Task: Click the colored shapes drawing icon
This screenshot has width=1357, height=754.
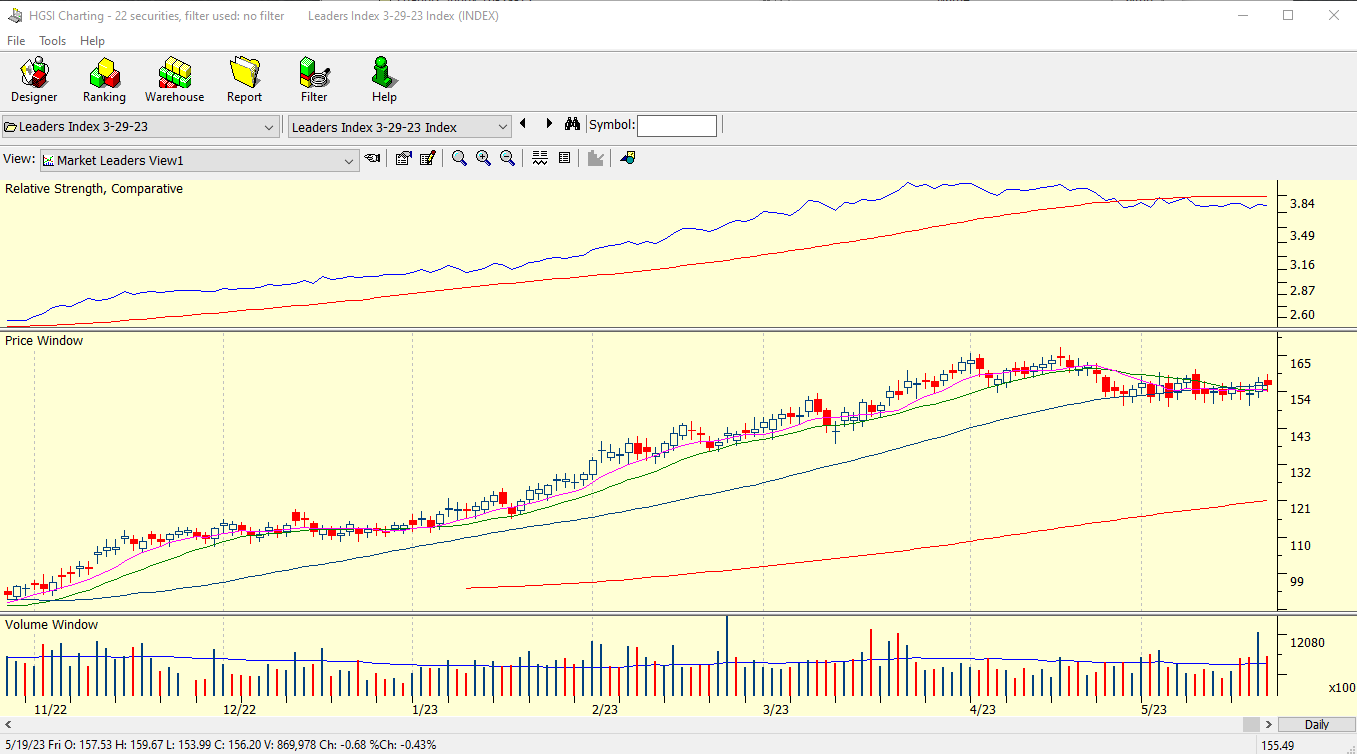Action: click(628, 158)
